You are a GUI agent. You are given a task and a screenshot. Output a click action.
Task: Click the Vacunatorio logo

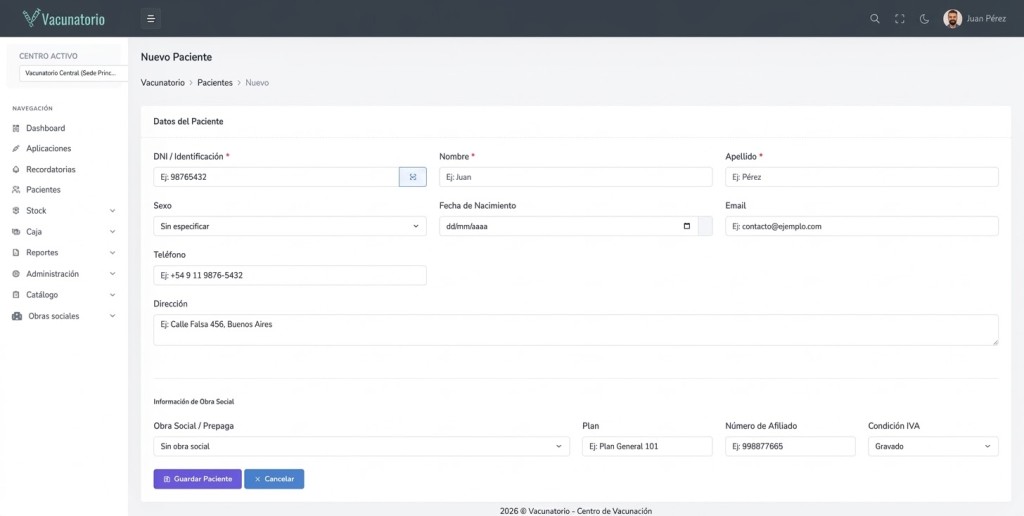click(x=63, y=18)
